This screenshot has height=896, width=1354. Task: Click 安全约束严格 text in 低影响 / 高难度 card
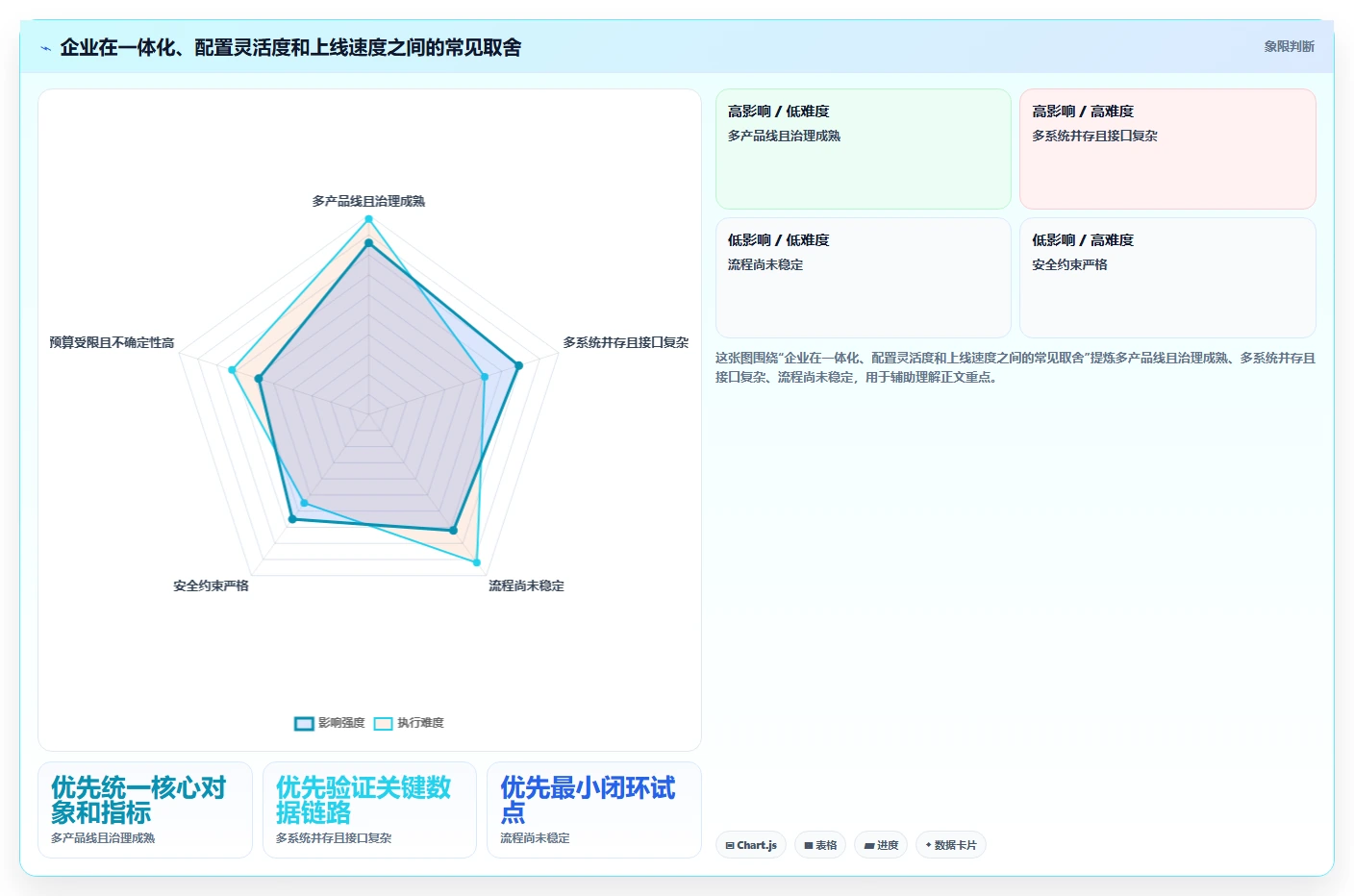(1069, 264)
